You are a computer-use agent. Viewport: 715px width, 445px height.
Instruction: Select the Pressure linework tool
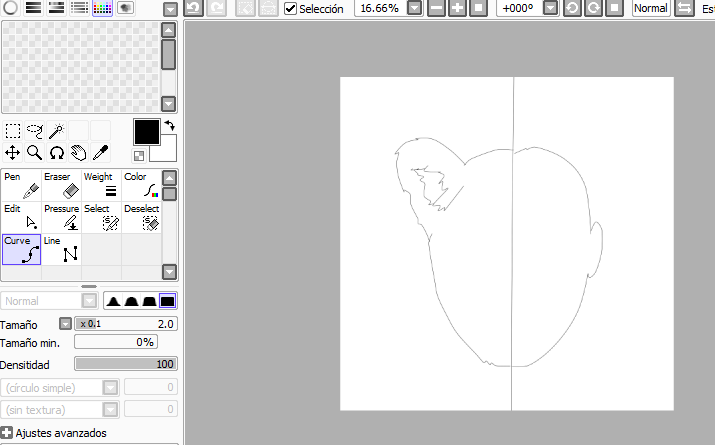(62, 217)
